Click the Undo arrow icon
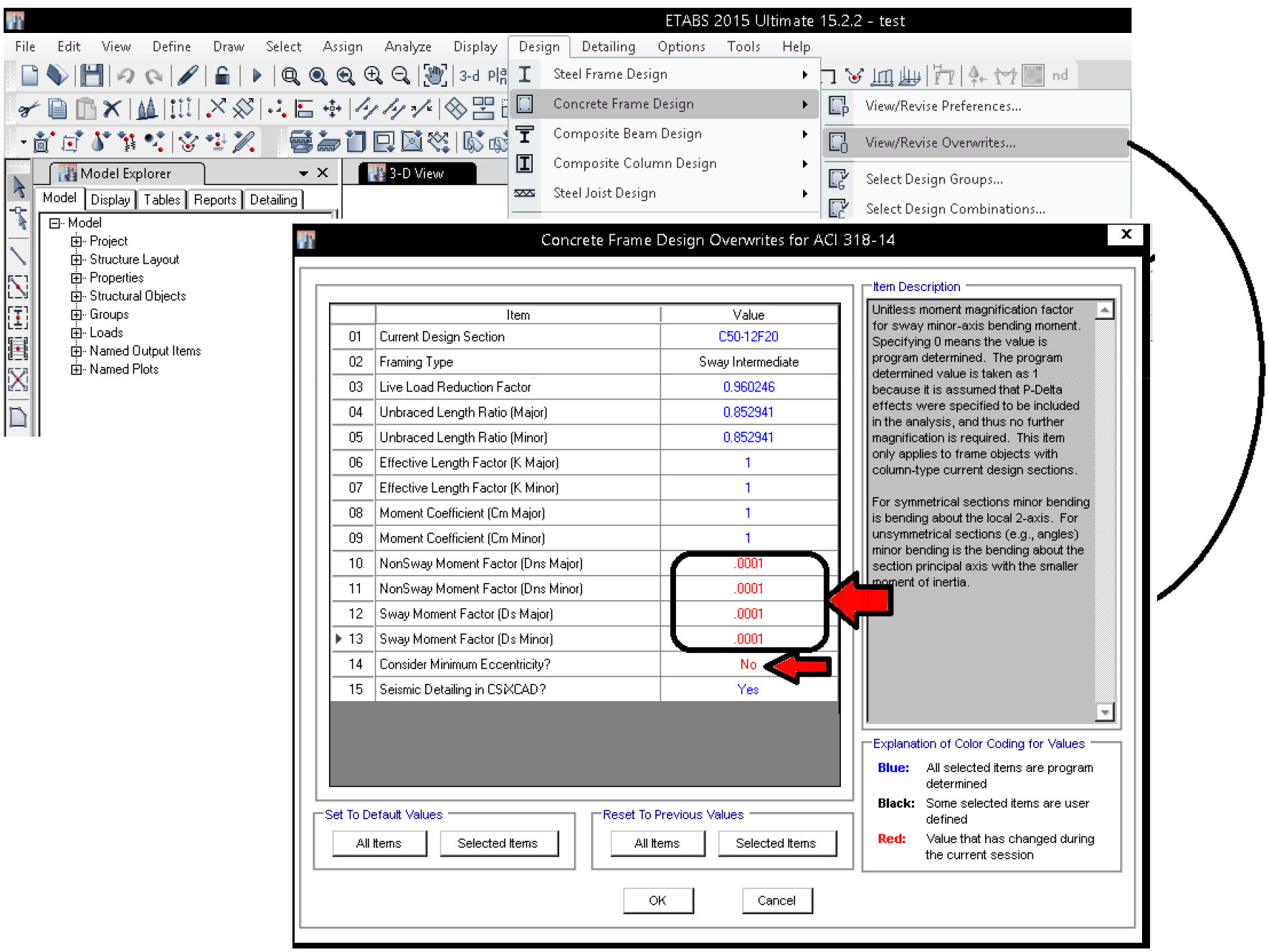The height and width of the screenshot is (952, 1269). 126,75
